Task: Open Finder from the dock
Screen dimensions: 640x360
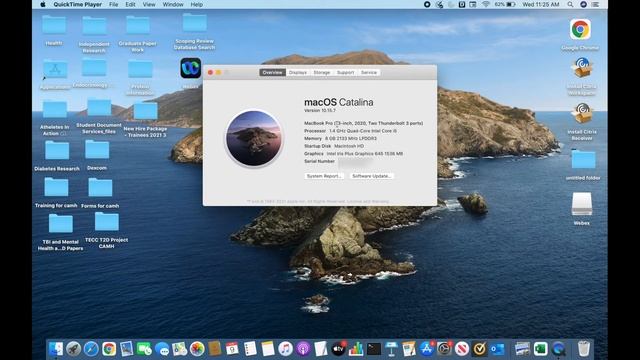Action: (x=56, y=349)
